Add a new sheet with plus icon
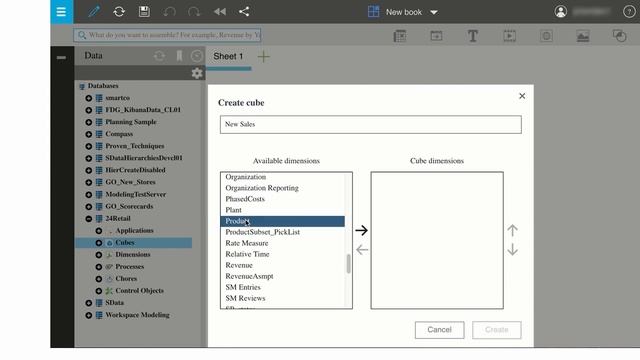This screenshot has width=640, height=360. pyautogui.click(x=264, y=57)
